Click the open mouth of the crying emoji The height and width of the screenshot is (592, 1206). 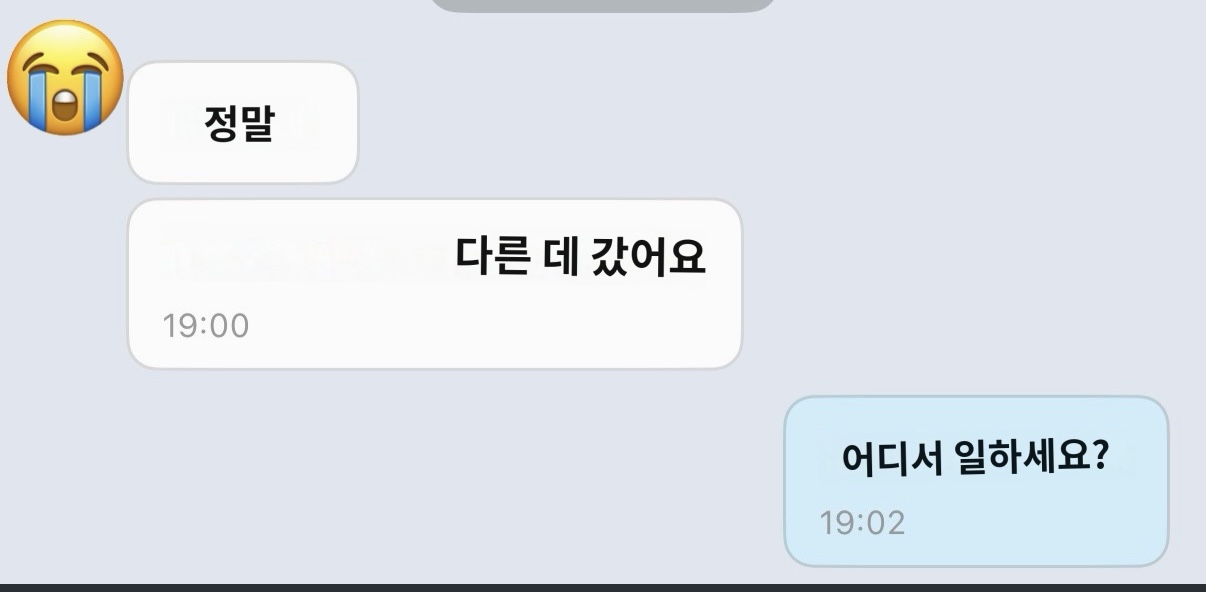coord(66,106)
